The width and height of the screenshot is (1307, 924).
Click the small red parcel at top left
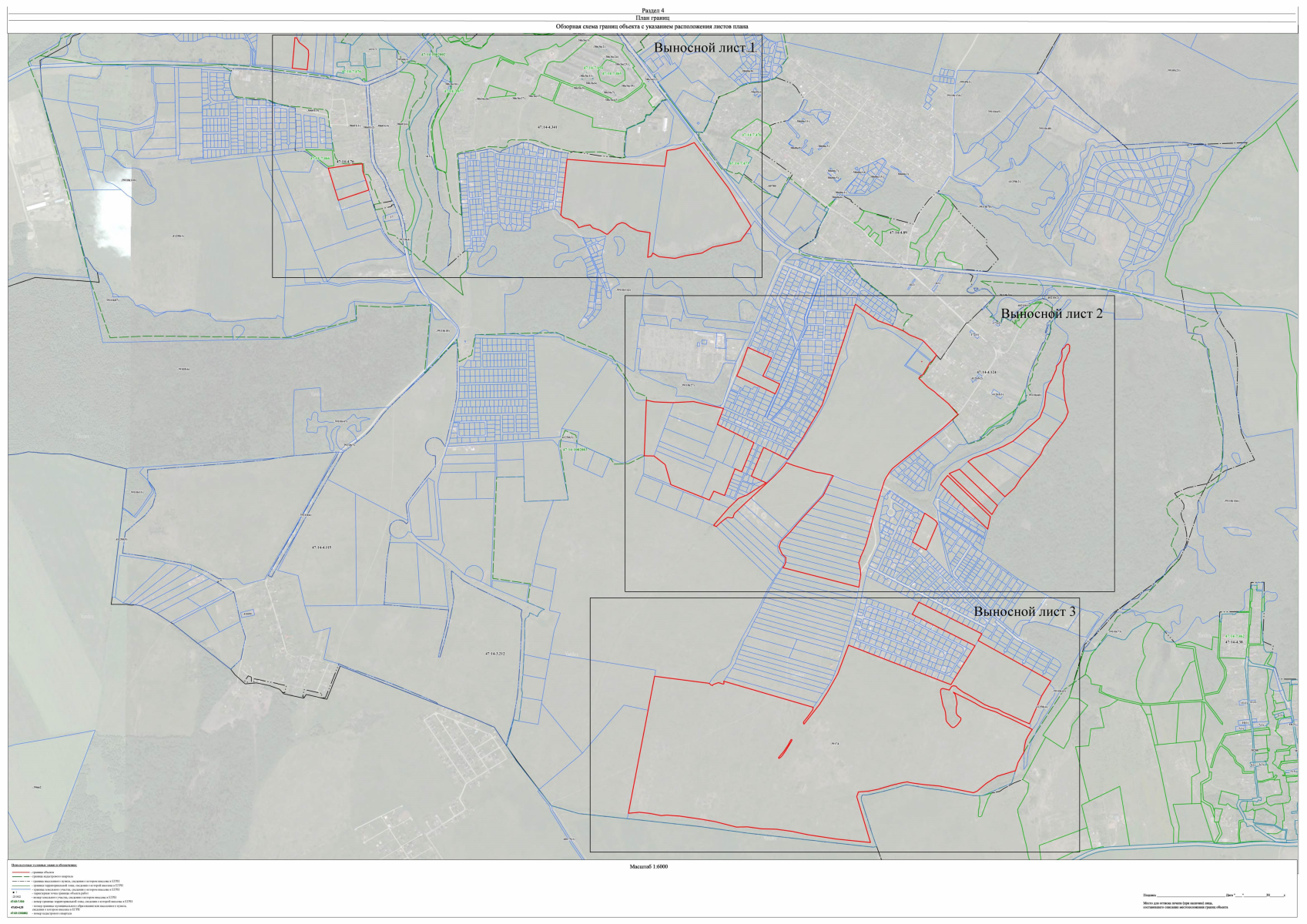(300, 54)
